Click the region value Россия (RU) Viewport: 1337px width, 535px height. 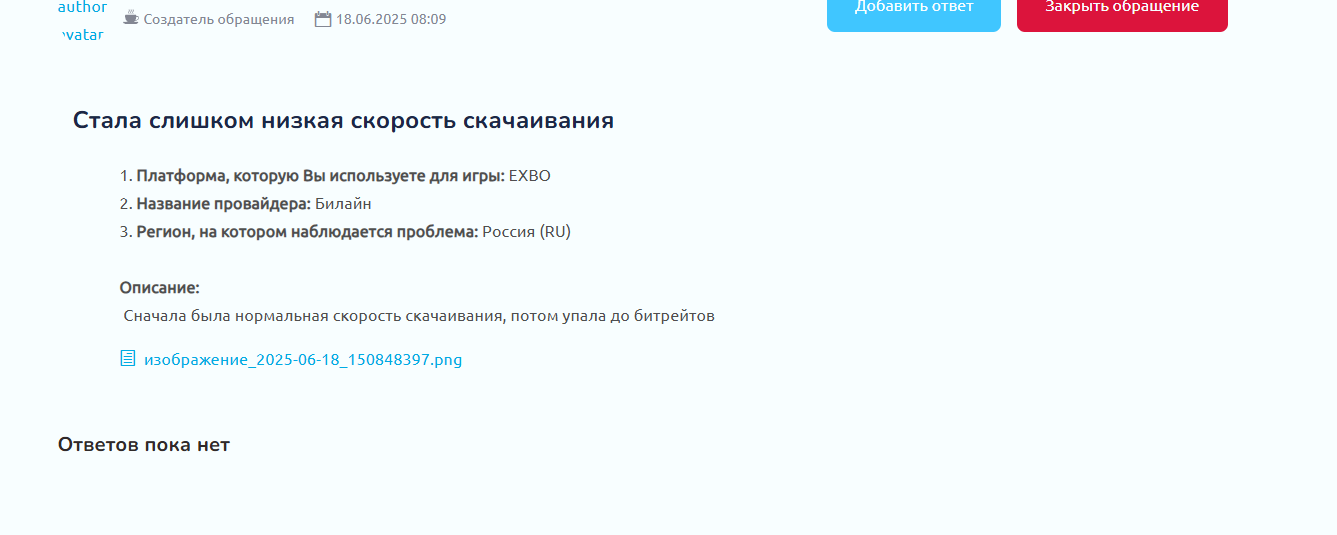coord(526,232)
